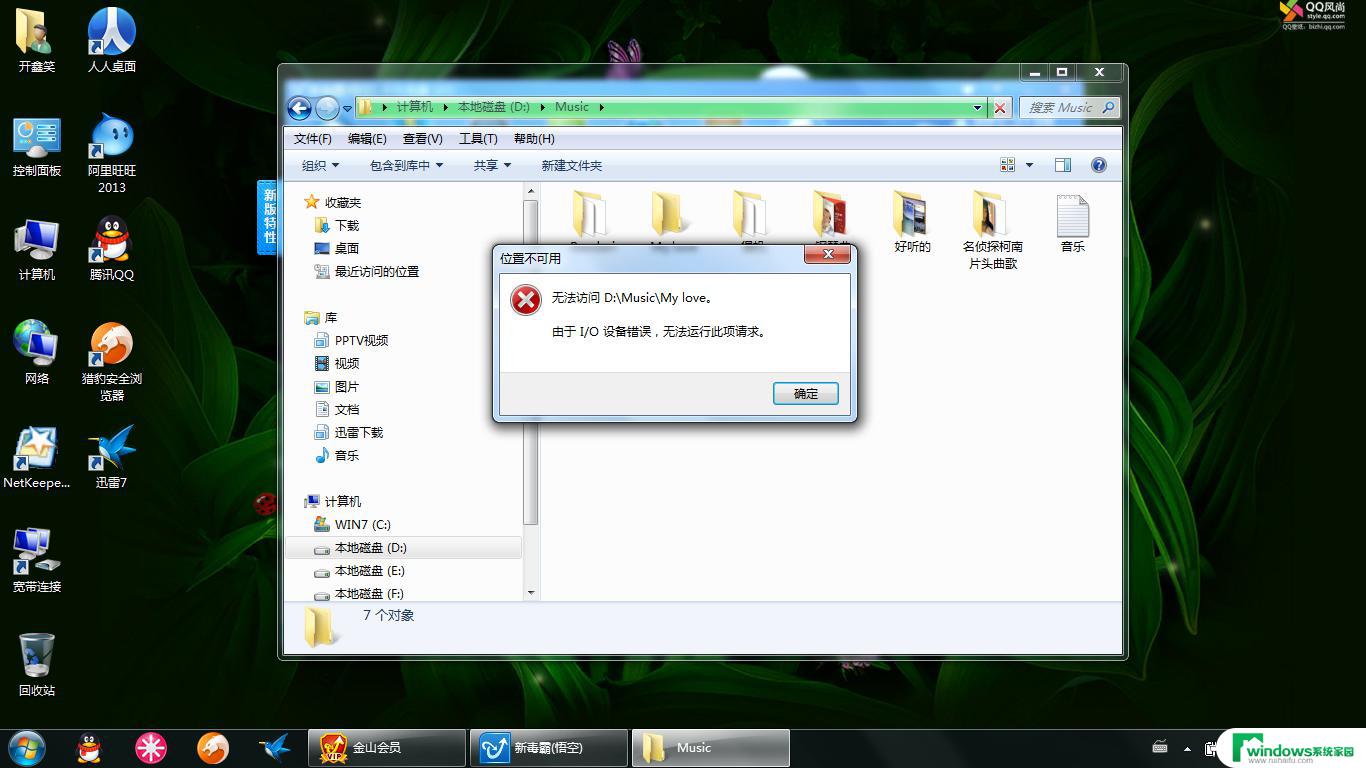Select the 迅雷下载 library
1366x768 pixels.
[x=348, y=433]
